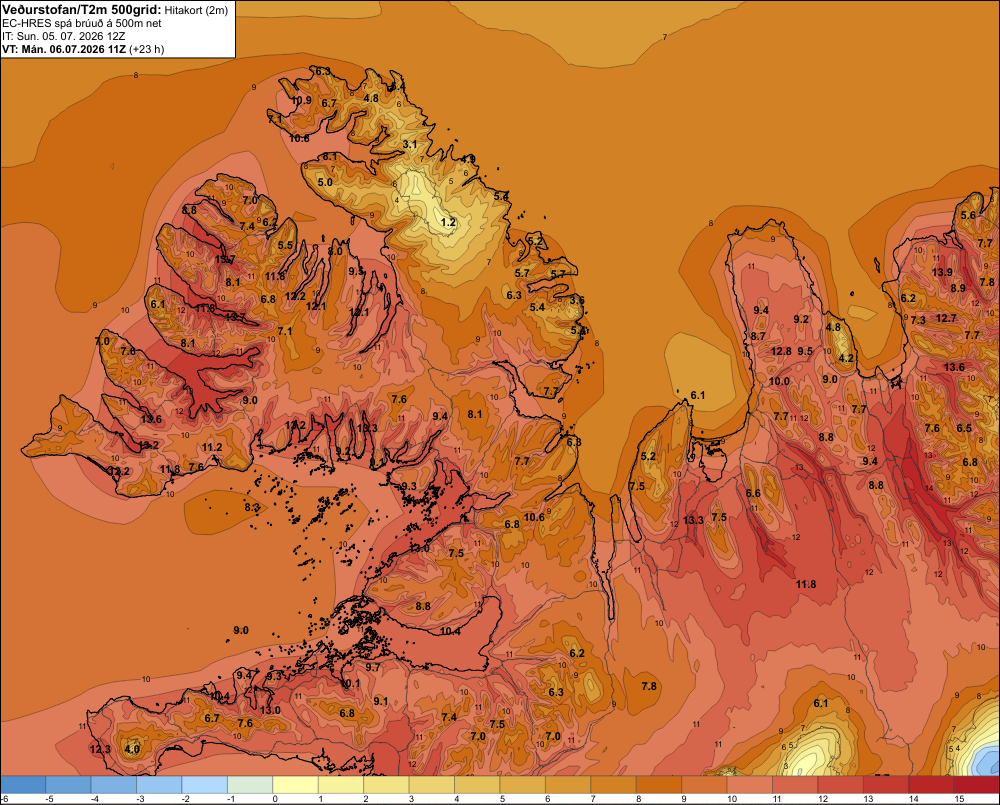Click the Veðurstofan/T2m 500grid title text
The image size is (1000, 805).
(x=82, y=10)
